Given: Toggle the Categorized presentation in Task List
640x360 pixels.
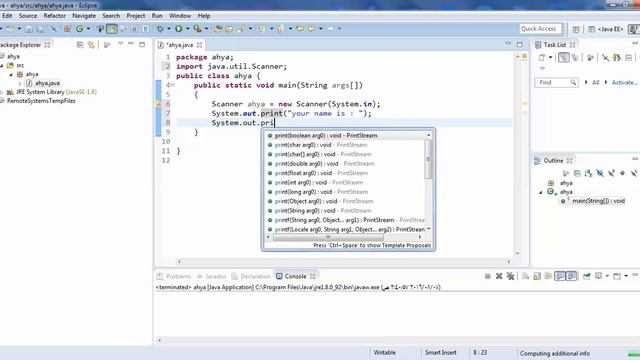Looking at the screenshot, I should click(x=564, y=58).
